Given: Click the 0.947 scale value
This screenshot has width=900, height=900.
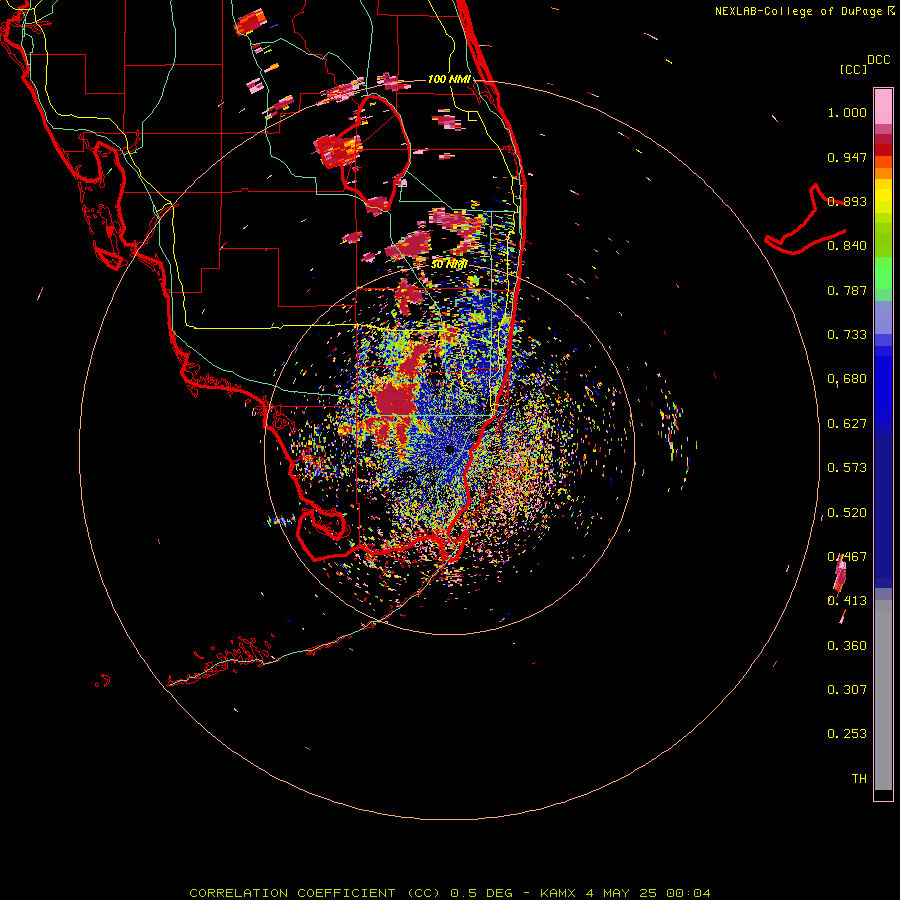Looking at the screenshot, I should tap(847, 157).
